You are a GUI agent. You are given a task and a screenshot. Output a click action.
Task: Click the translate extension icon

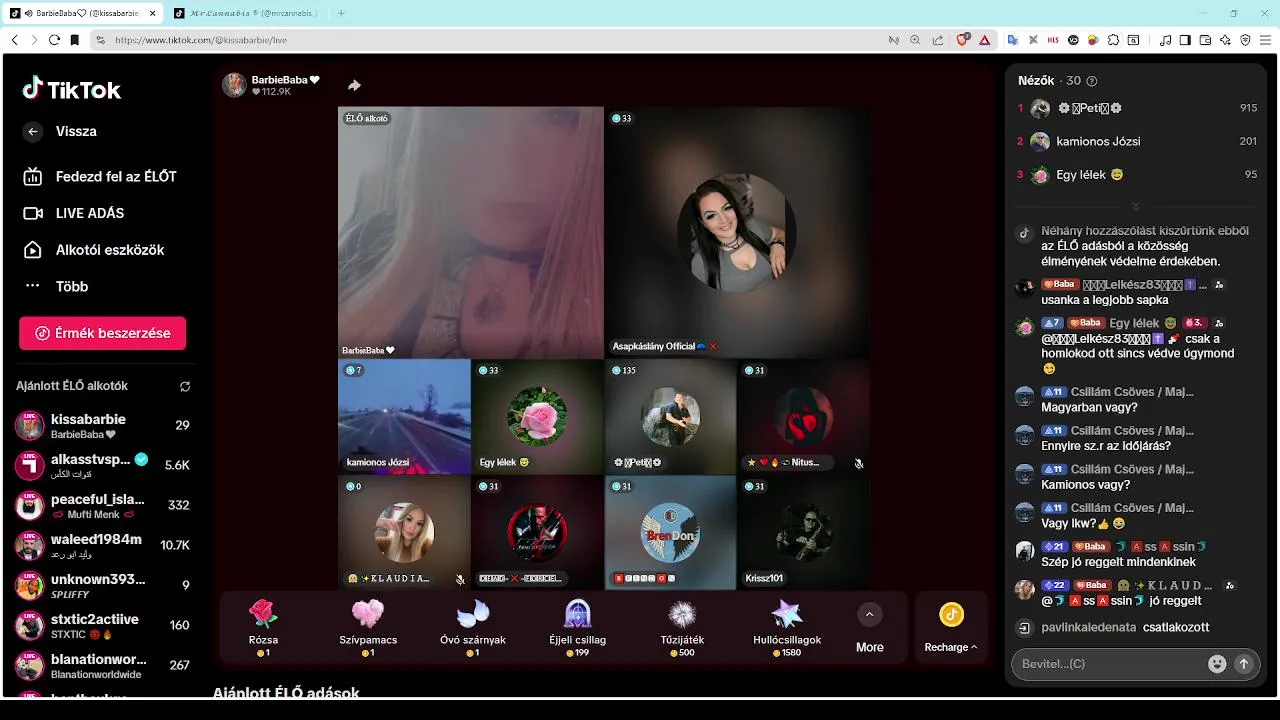(1012, 40)
